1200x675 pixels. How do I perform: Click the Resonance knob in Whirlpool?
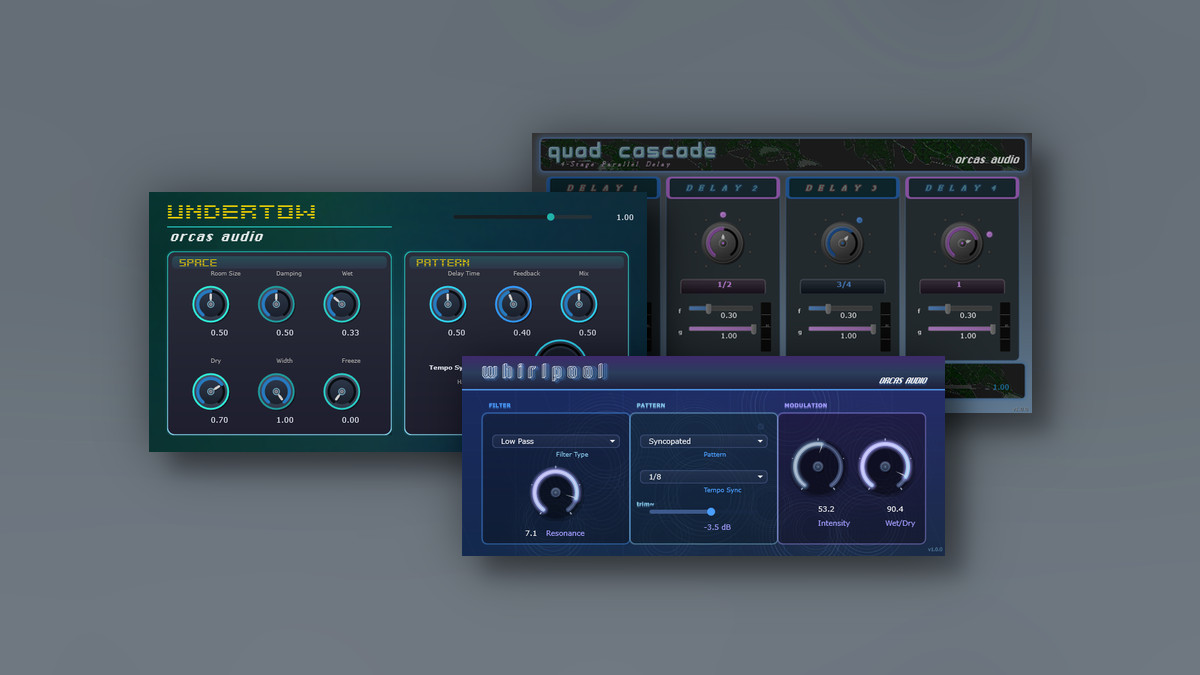(554, 493)
